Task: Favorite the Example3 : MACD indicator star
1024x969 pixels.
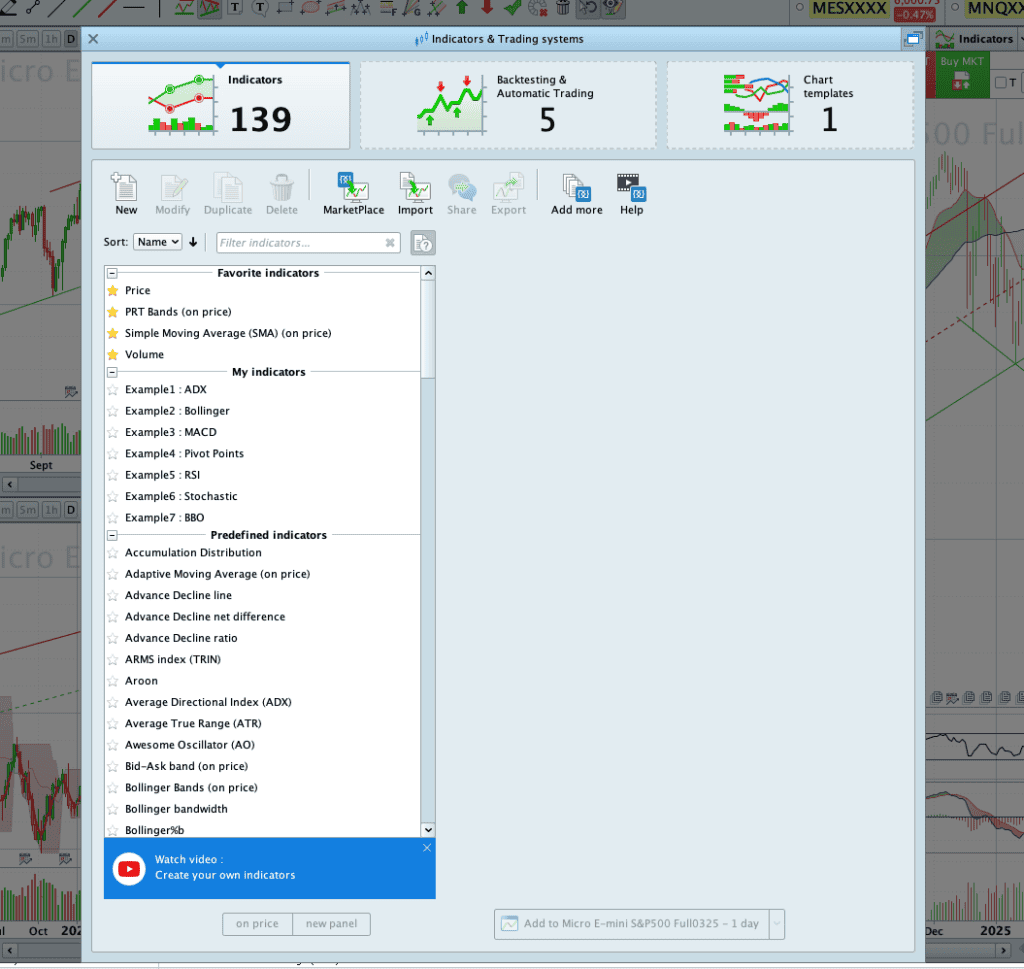Action: pos(111,432)
